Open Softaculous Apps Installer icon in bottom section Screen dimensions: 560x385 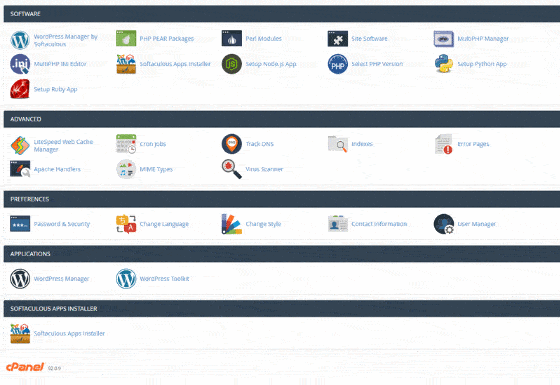pos(20,333)
